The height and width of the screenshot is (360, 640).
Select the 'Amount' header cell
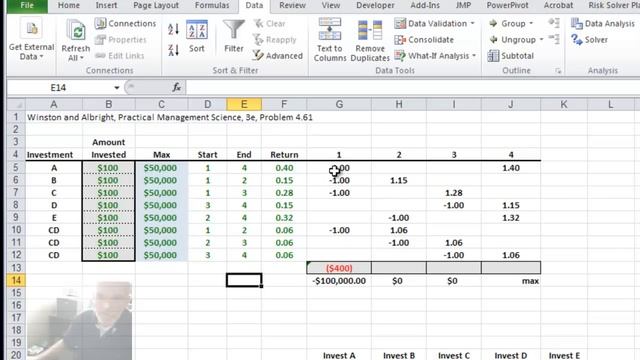click(109, 142)
